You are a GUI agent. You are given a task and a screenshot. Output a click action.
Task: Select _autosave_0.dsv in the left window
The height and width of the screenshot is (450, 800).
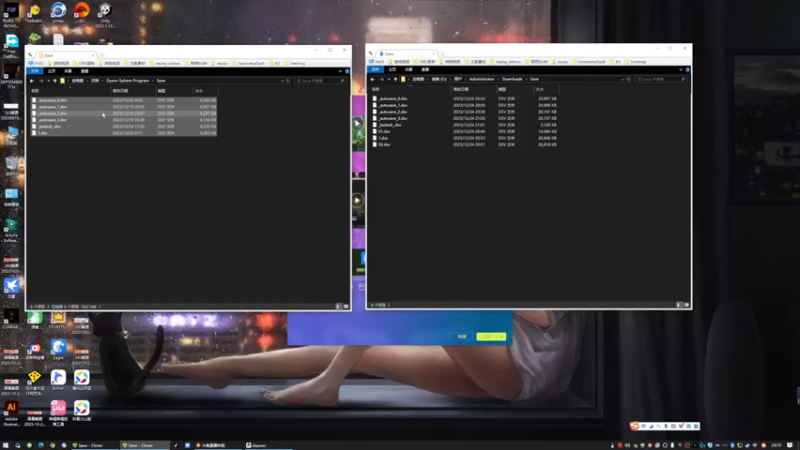(x=123, y=100)
